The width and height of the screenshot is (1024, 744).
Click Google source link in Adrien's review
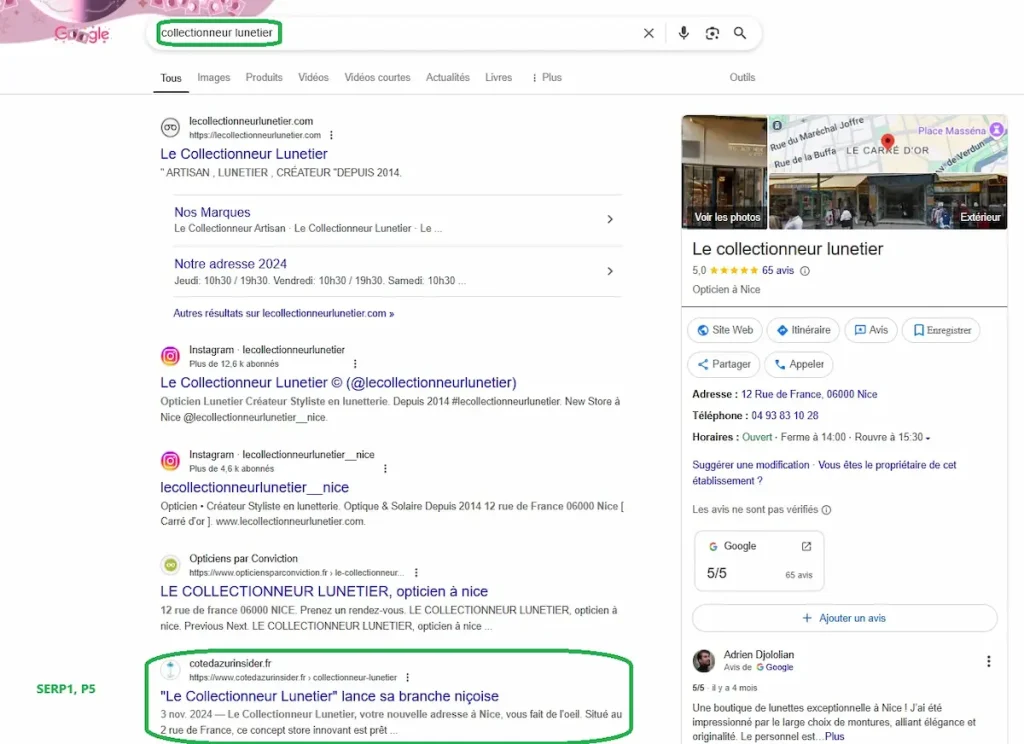(x=775, y=668)
